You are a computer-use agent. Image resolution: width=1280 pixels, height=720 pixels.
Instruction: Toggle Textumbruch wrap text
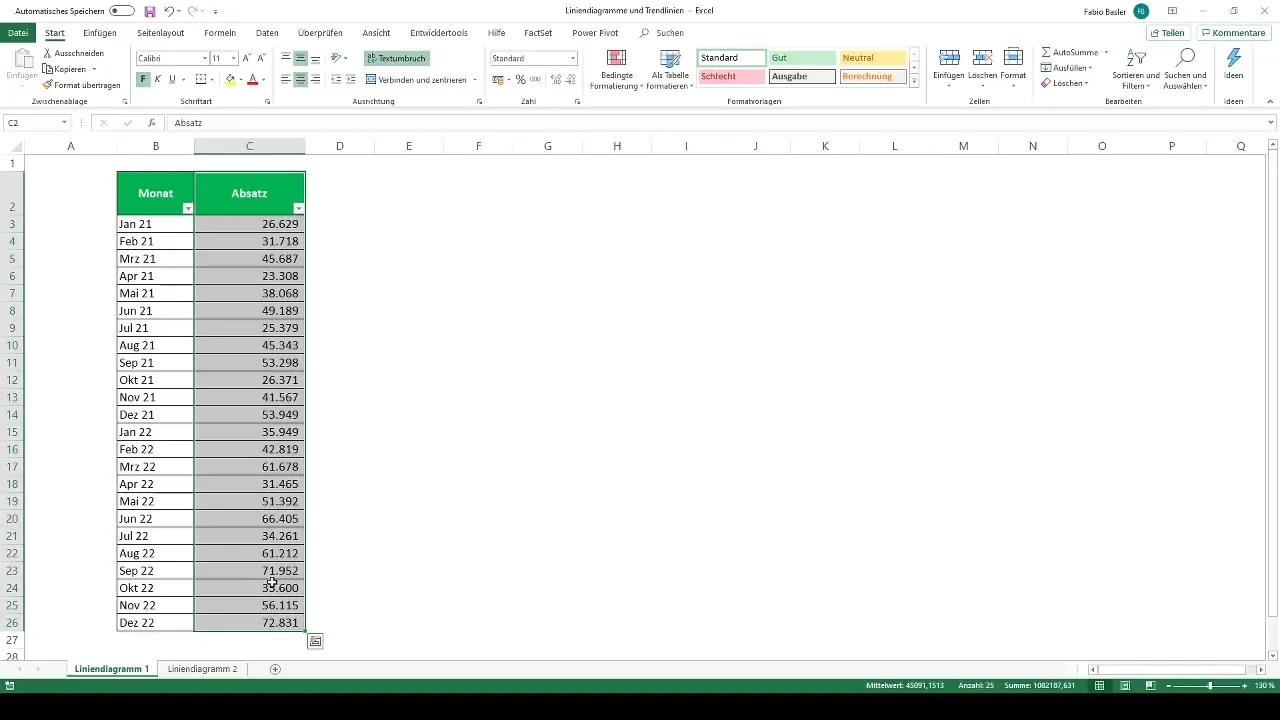(x=396, y=58)
